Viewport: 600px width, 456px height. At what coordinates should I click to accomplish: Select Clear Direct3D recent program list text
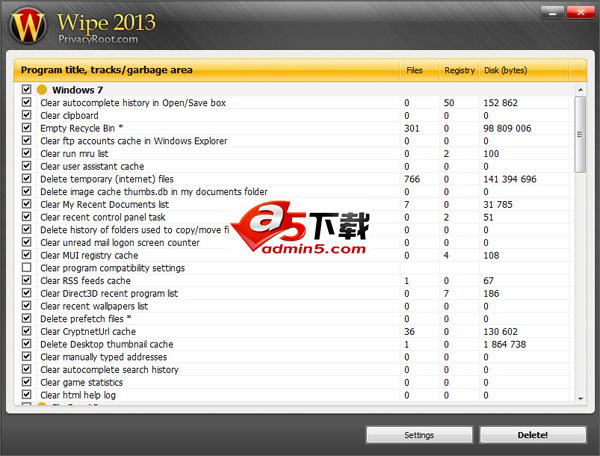109,293
